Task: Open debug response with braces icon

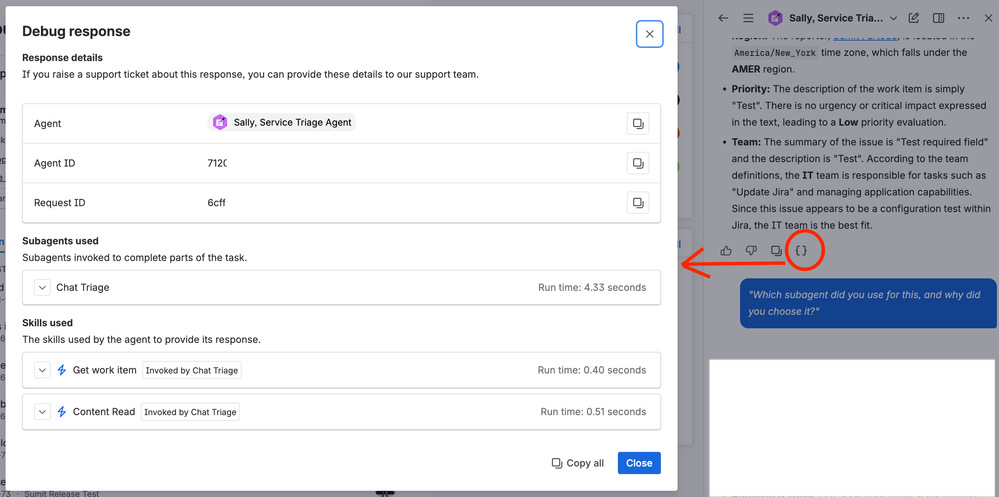Action: click(801, 250)
